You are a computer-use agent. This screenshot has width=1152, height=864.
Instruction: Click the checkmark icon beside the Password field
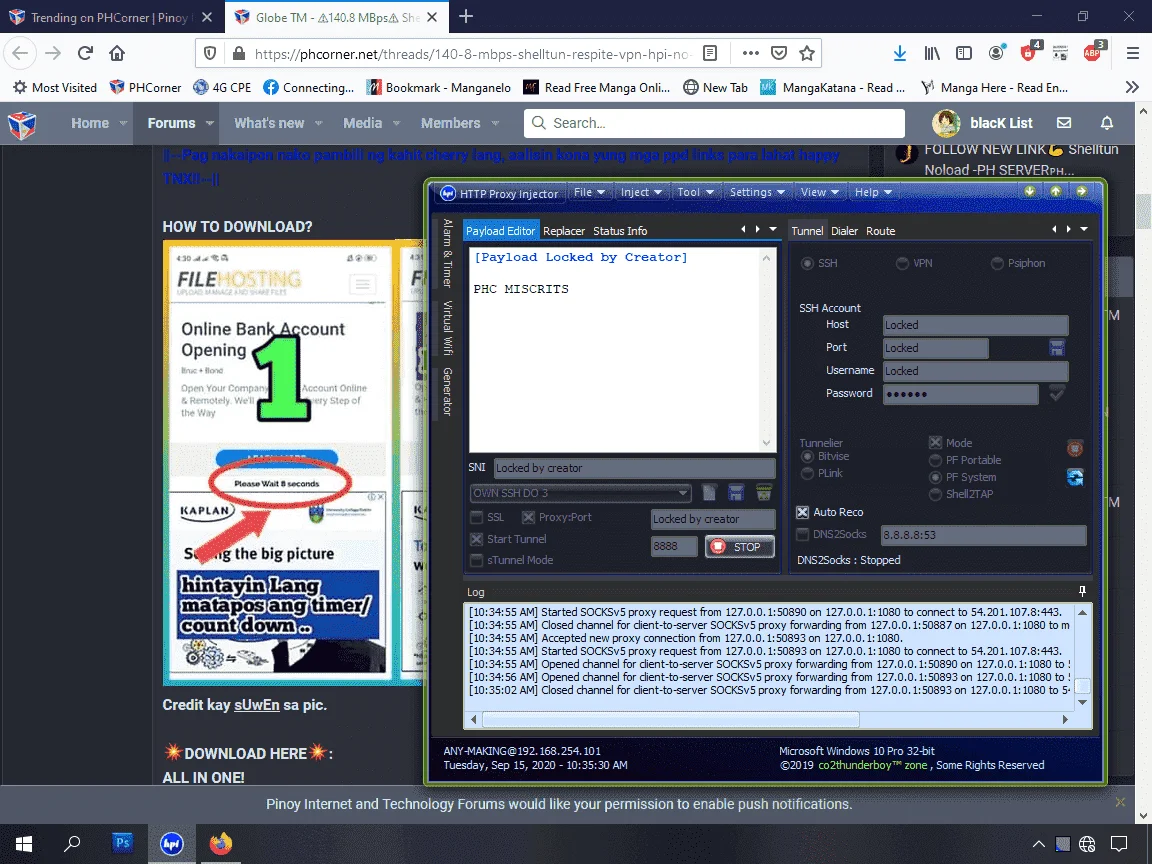pyautogui.click(x=1056, y=394)
